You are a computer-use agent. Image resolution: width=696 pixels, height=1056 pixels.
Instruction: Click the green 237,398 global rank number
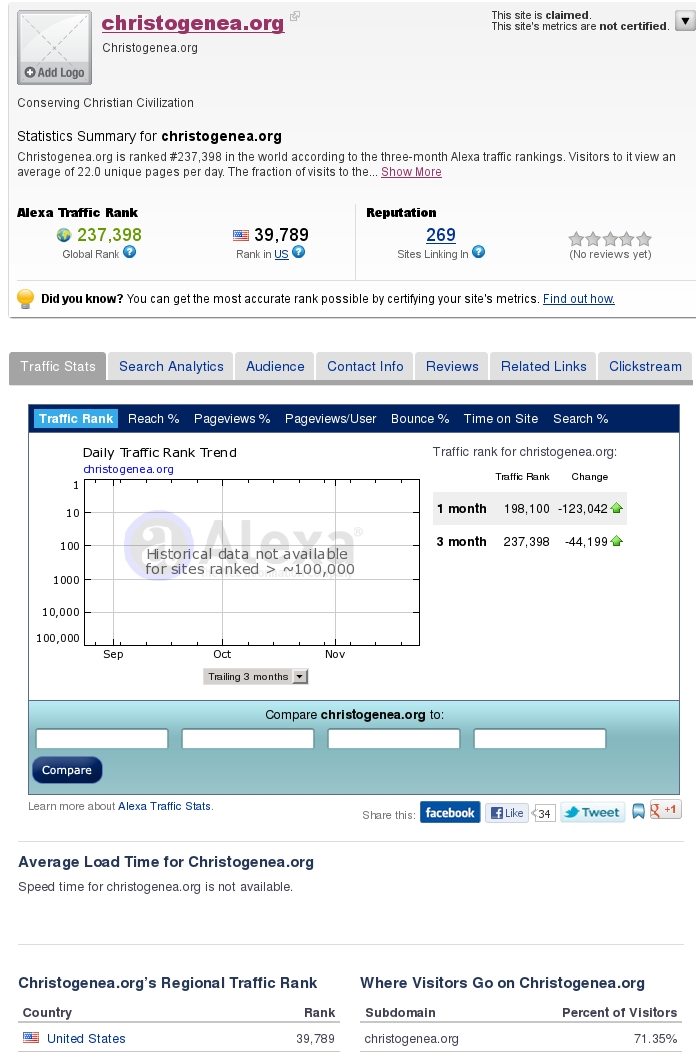(x=109, y=235)
